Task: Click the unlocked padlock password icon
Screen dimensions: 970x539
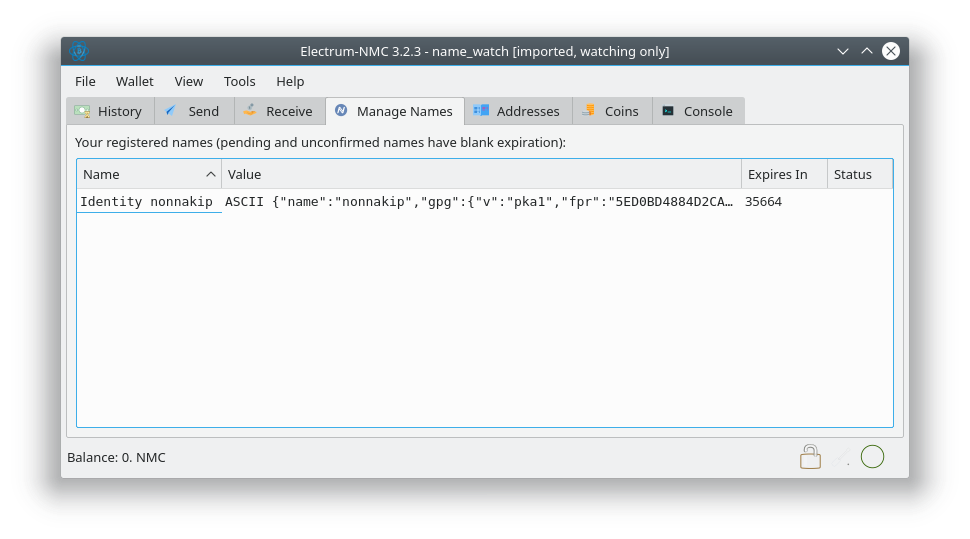Action: 810,457
